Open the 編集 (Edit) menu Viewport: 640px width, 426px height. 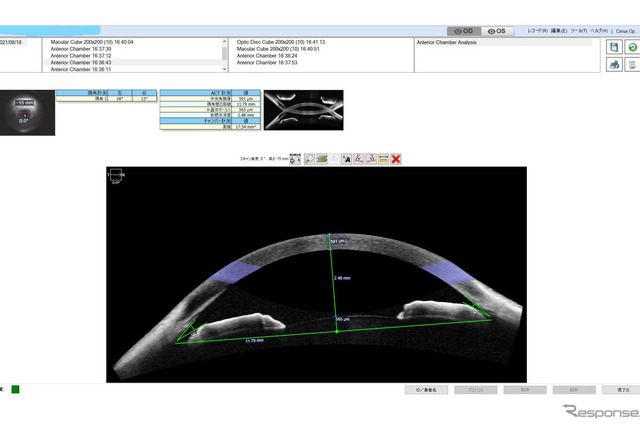559,31
